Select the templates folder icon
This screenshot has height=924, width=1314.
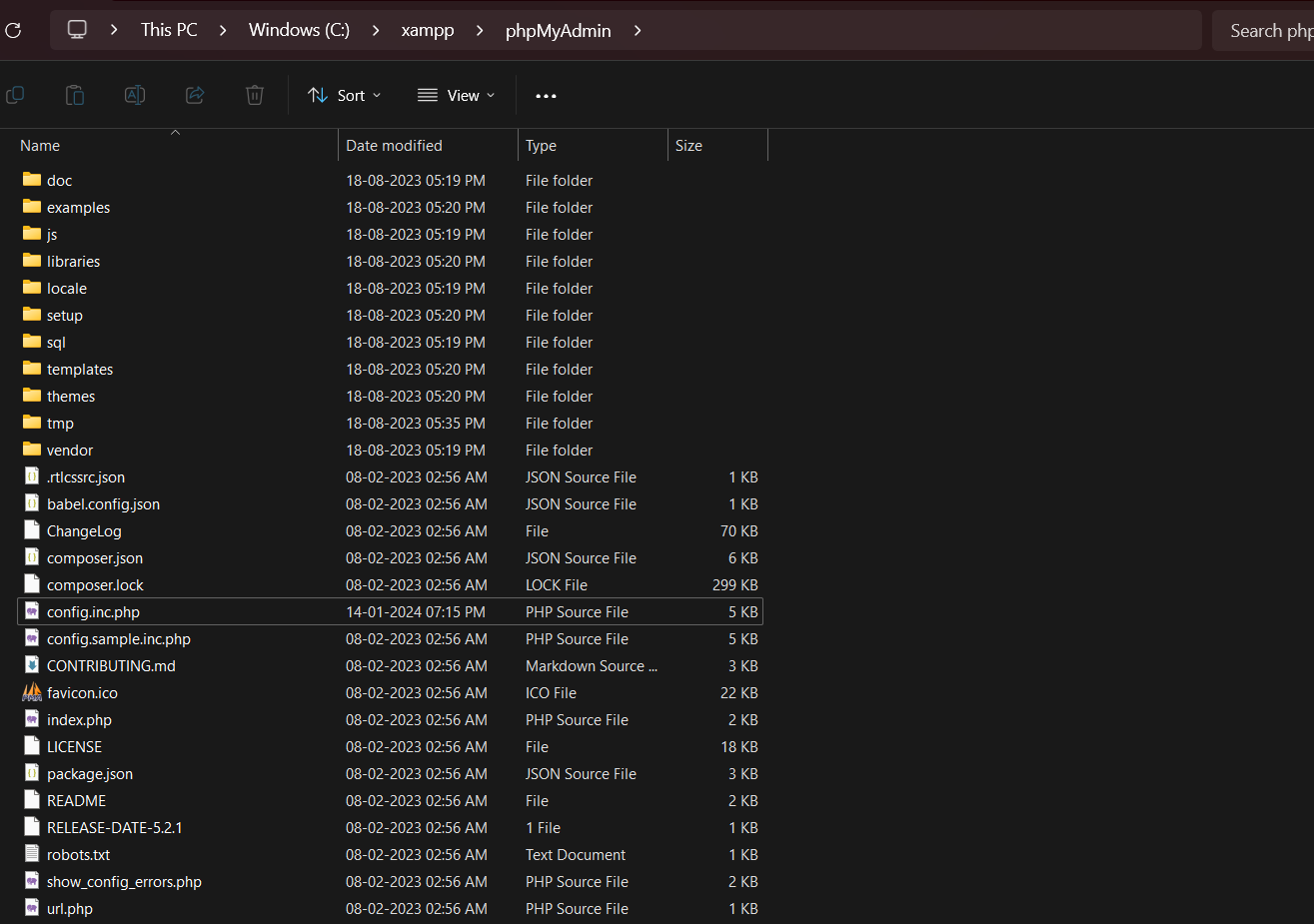tap(32, 369)
